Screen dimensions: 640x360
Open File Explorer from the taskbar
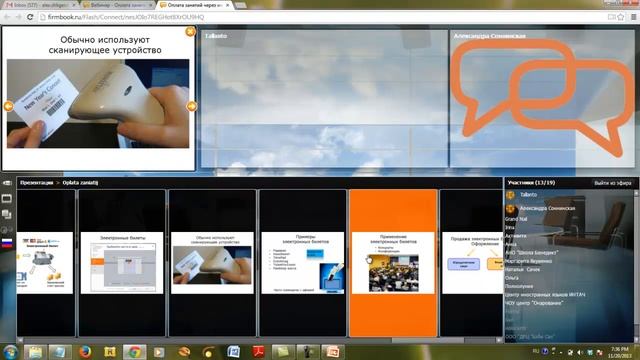pyautogui.click(x=35, y=352)
